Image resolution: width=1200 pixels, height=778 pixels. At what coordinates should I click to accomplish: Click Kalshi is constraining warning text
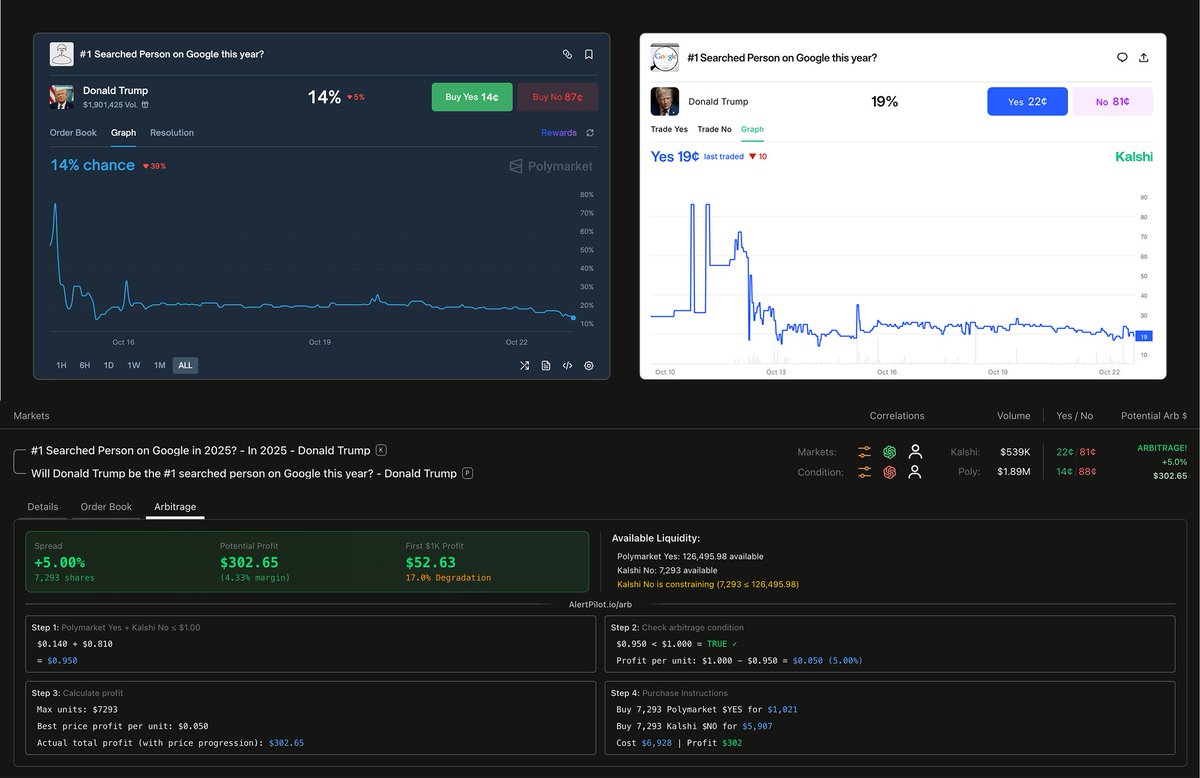[708, 584]
